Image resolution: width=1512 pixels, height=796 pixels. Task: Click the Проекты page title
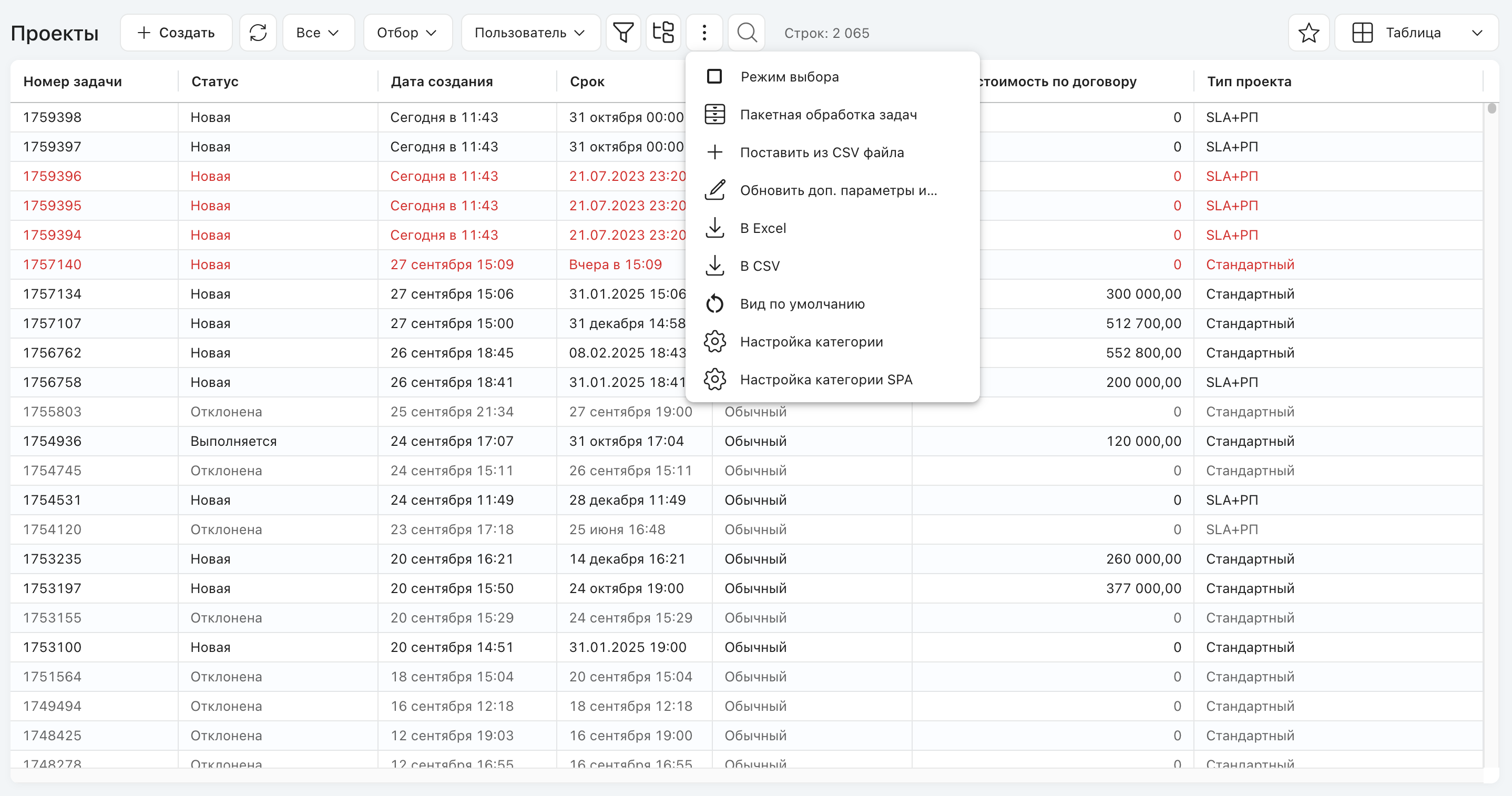[55, 33]
